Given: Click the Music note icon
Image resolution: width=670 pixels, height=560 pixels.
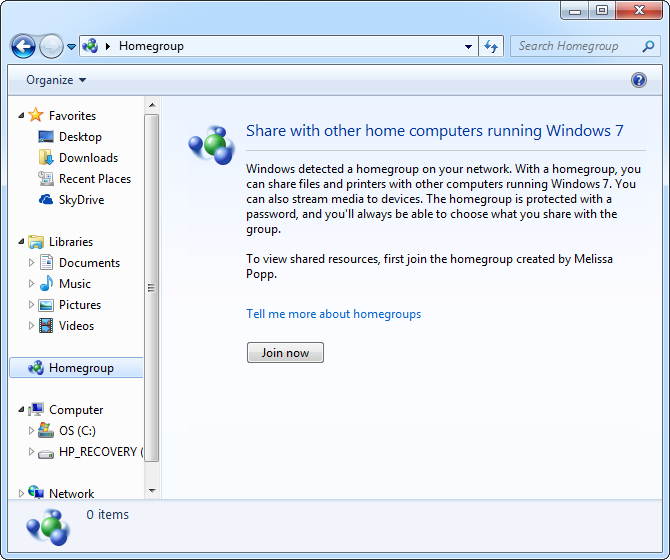Looking at the screenshot, I should tap(46, 283).
